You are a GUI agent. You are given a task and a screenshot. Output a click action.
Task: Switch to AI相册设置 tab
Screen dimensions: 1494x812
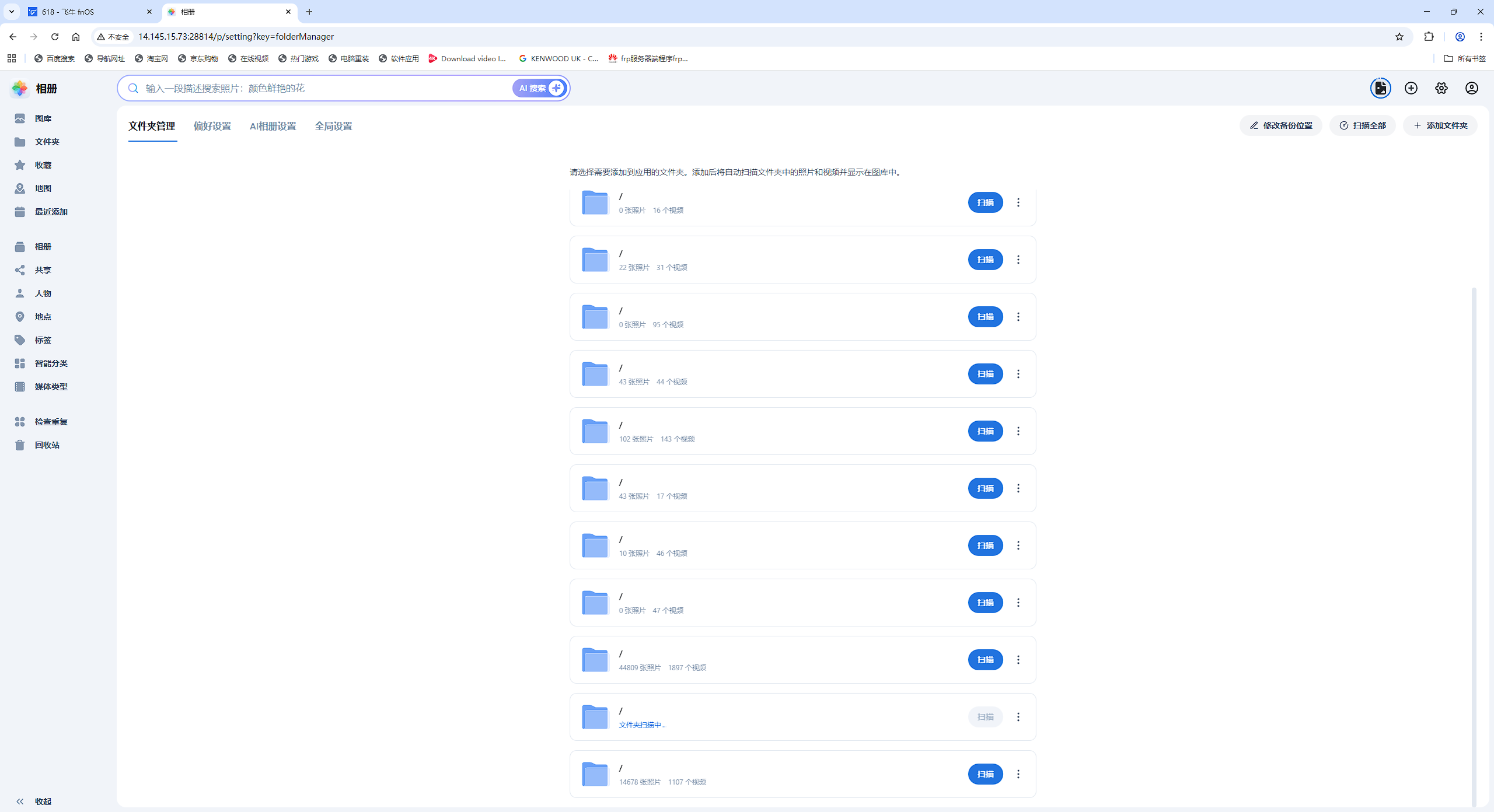click(x=273, y=126)
